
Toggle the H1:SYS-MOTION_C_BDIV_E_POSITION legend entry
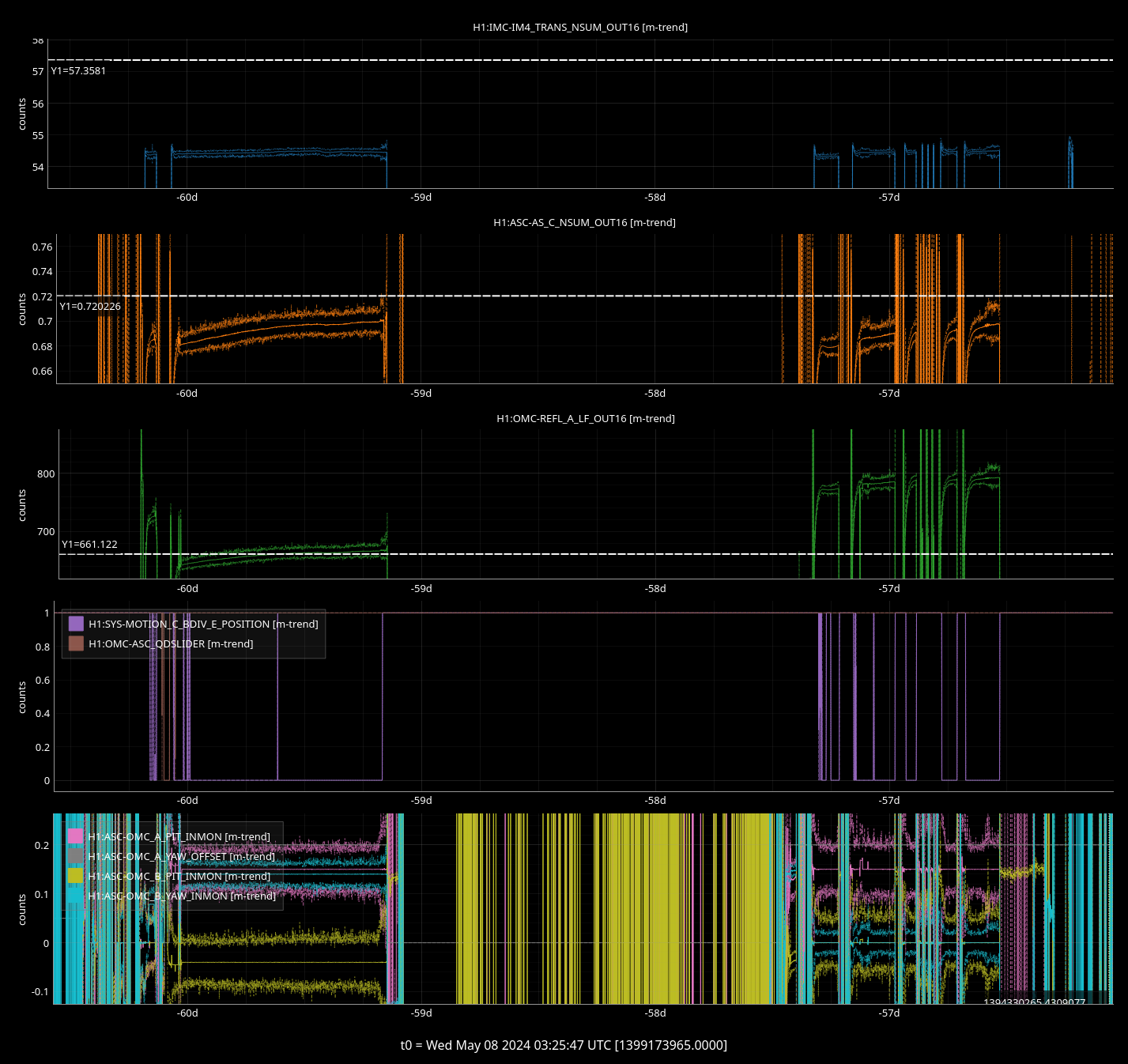[x=203, y=624]
